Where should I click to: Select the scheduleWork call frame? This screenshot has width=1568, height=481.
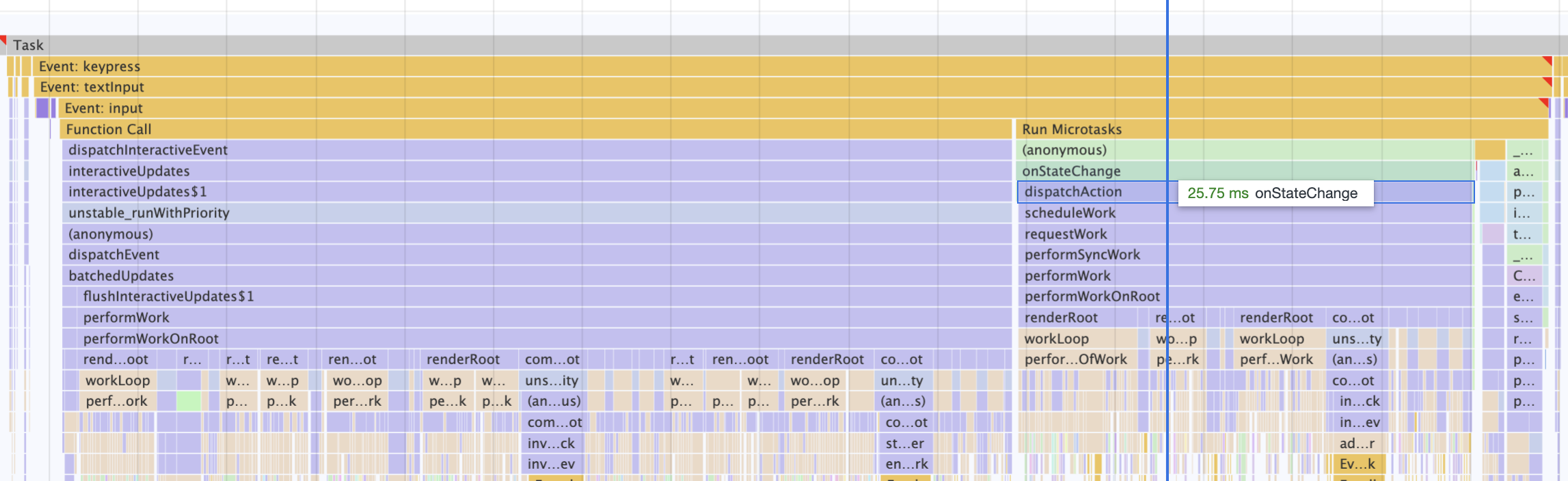point(1244,212)
